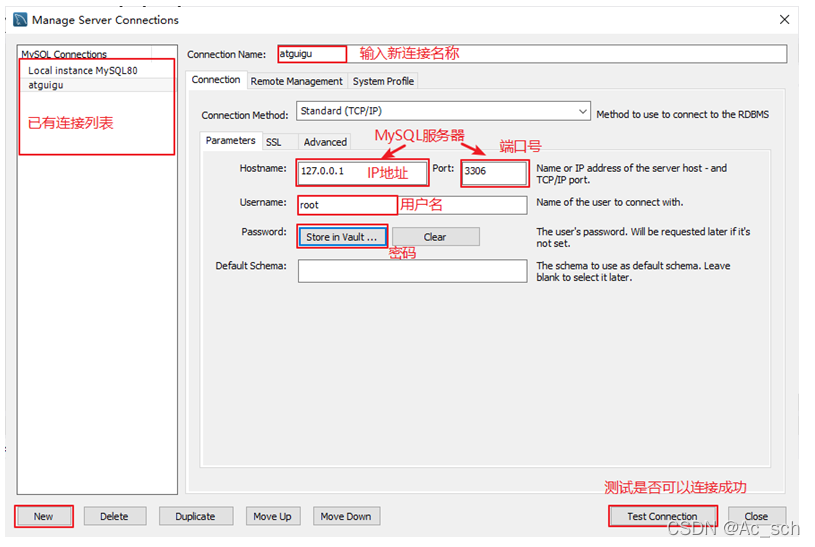Click Store in Vault button
The width and height of the screenshot is (815, 547).
[x=342, y=237]
